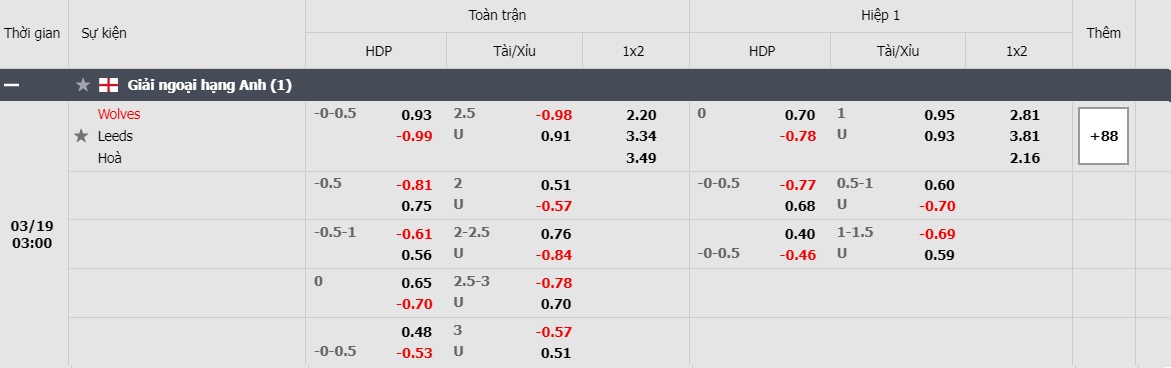This screenshot has height=368, width=1171.
Task: Select the Leeds team name
Action: tap(115, 136)
